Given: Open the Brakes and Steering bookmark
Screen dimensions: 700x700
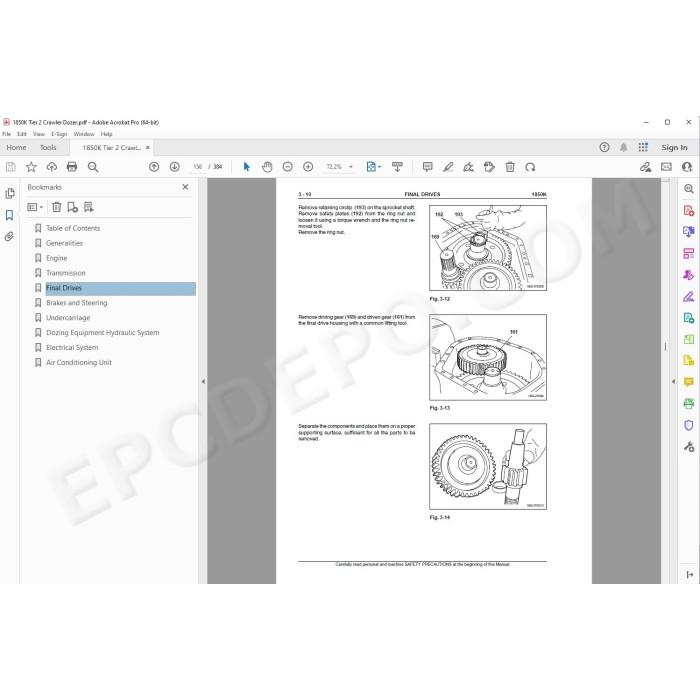Looking at the screenshot, I should point(77,303).
